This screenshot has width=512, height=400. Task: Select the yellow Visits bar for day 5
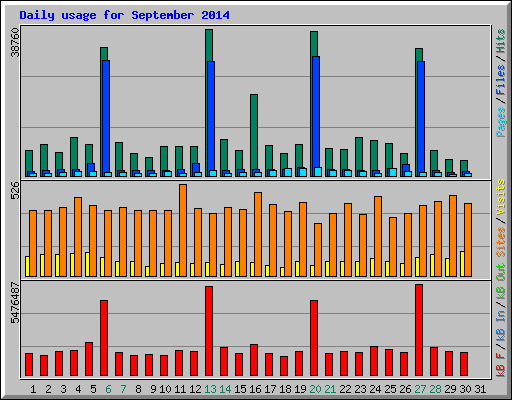[x=87, y=264]
